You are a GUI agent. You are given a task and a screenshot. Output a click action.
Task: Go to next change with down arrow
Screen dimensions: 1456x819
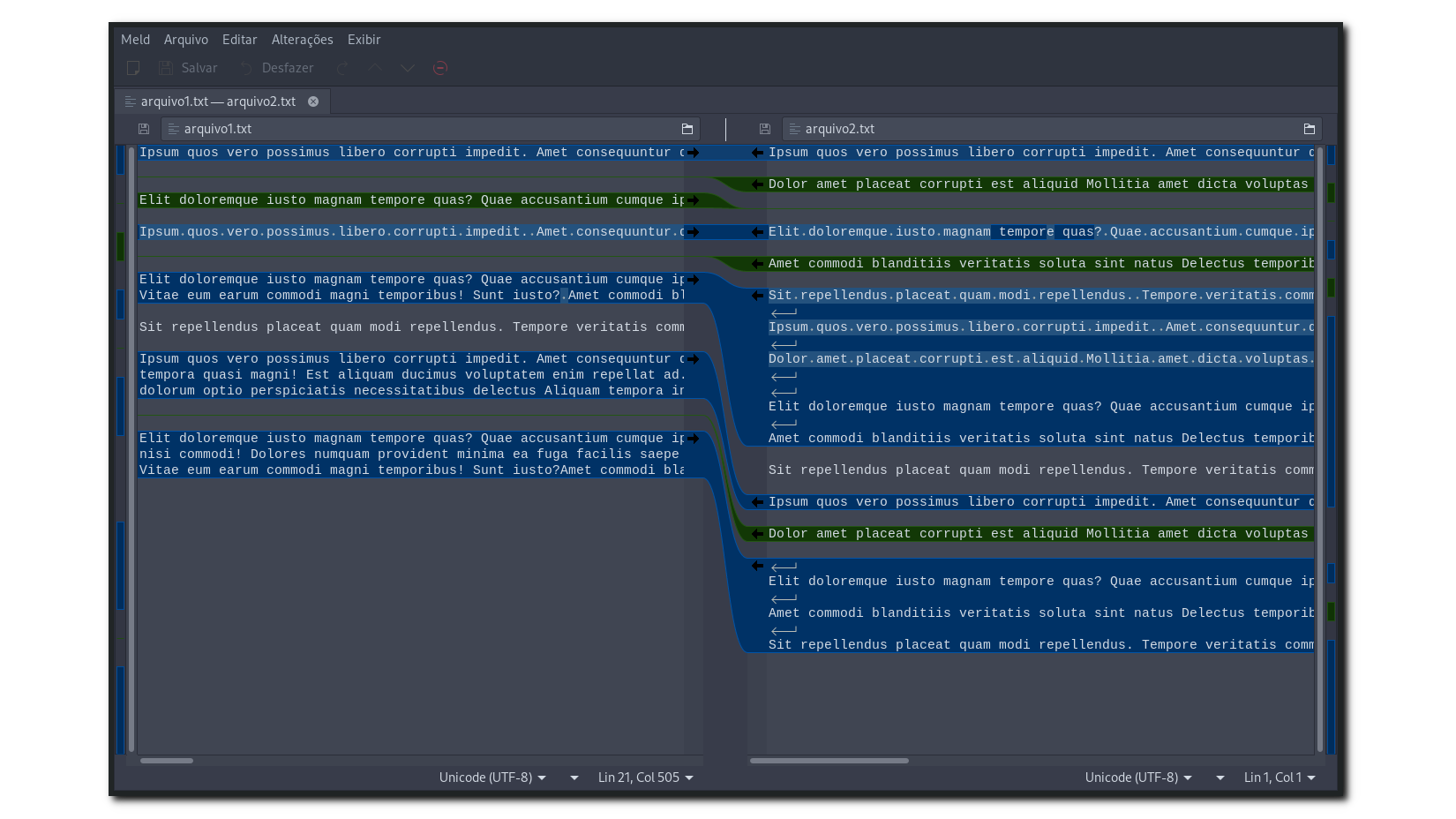[x=407, y=68]
